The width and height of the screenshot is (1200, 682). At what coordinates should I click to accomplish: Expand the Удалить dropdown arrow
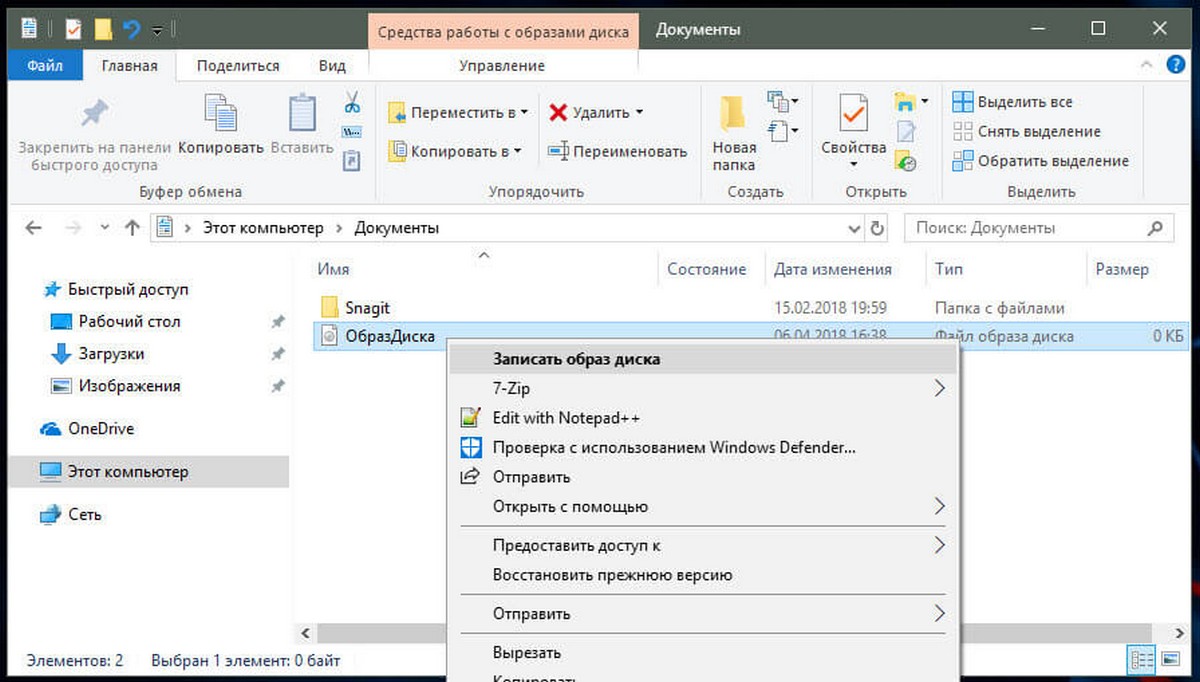coord(639,113)
